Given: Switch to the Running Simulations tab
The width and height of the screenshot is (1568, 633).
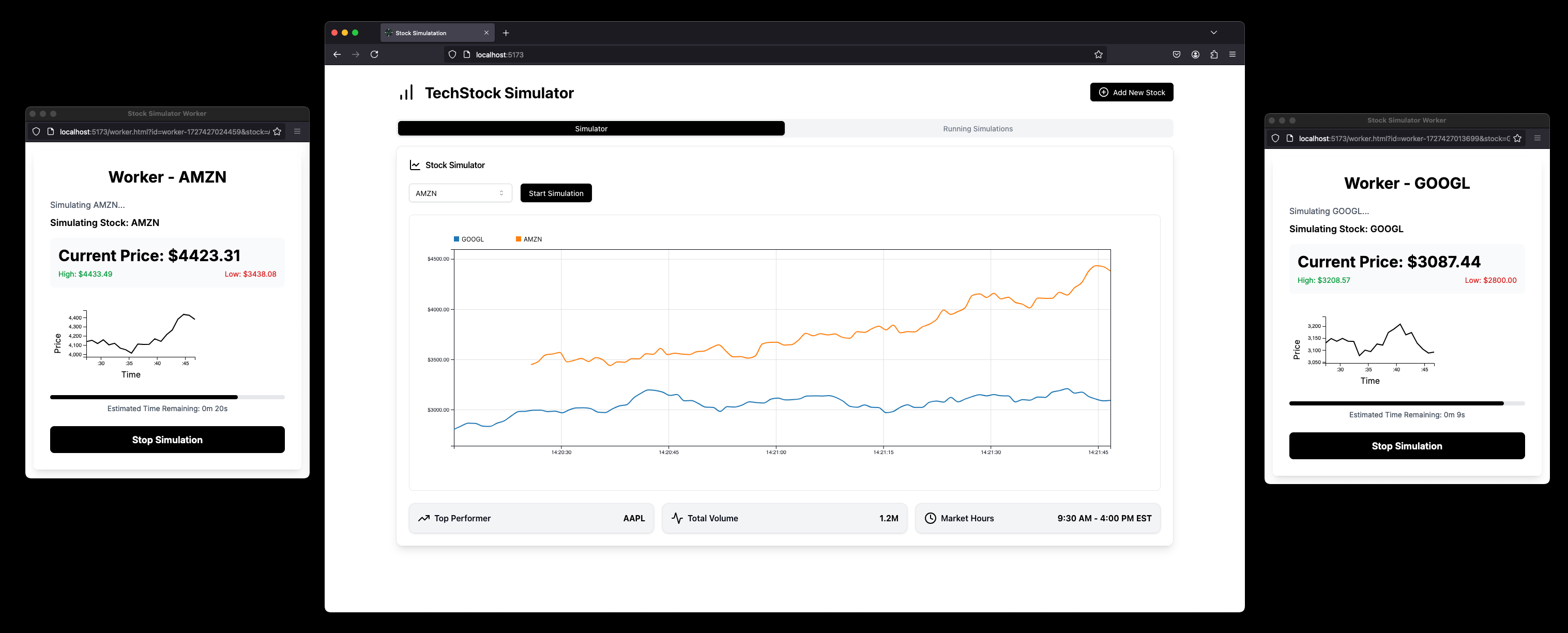Looking at the screenshot, I should [978, 128].
